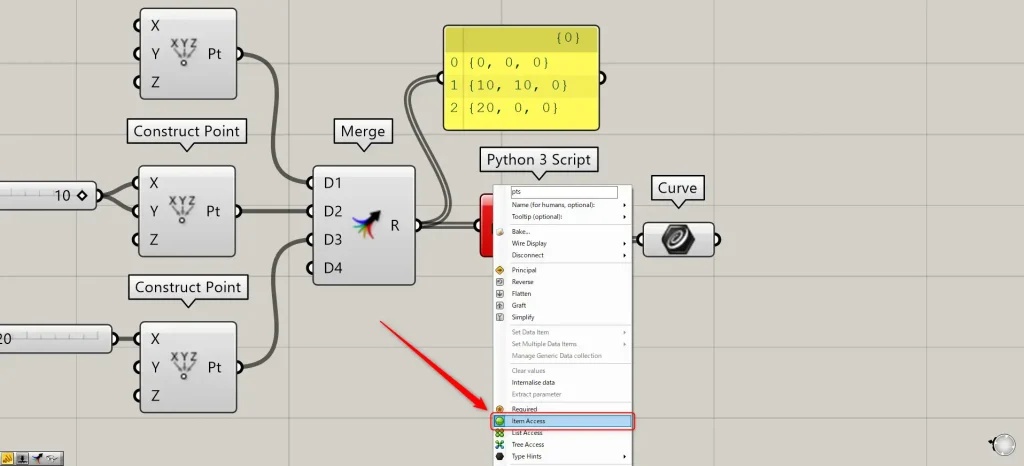Click the XYZ icon on top Construct Point
Image resolution: width=1024 pixels, height=466 pixels.
(183, 50)
